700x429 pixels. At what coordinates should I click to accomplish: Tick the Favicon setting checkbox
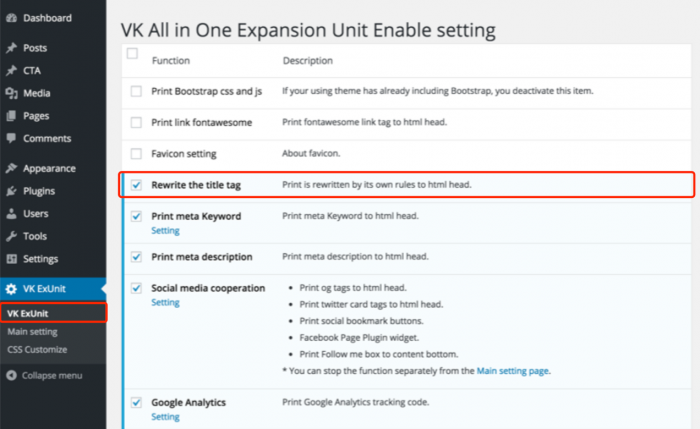point(136,154)
